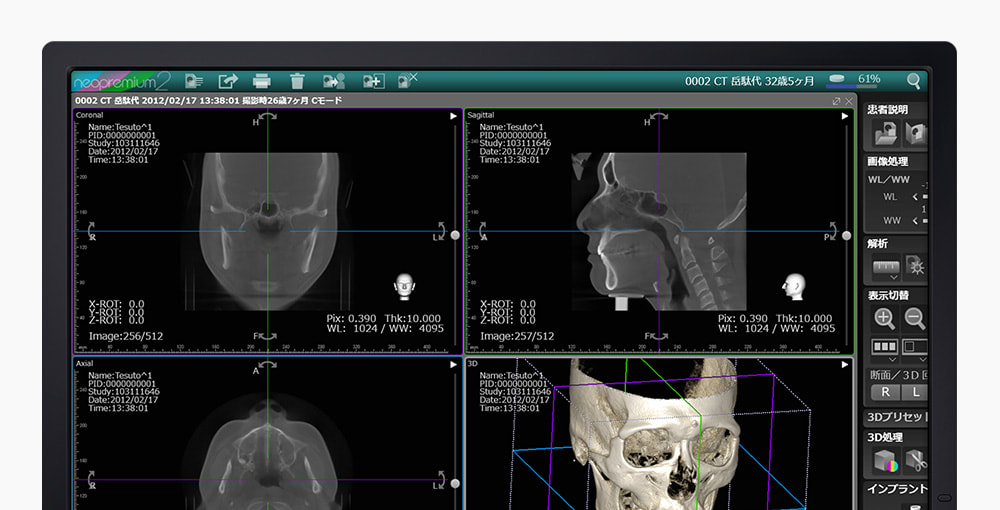
Task: Click the study title '0002 CT 岳駄代 2012/02/17'
Action: pos(138,101)
